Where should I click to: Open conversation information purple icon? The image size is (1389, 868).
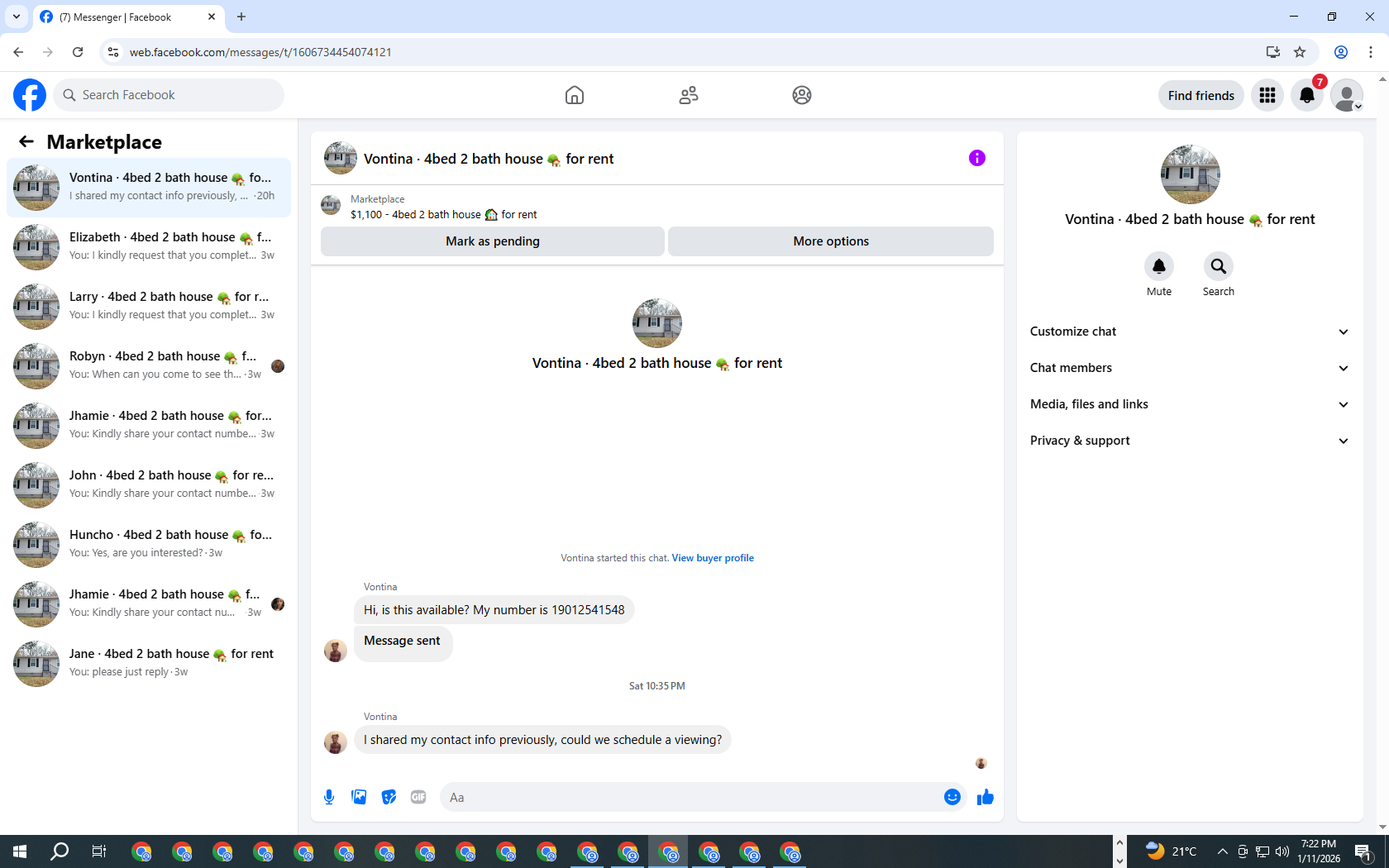[x=977, y=158]
